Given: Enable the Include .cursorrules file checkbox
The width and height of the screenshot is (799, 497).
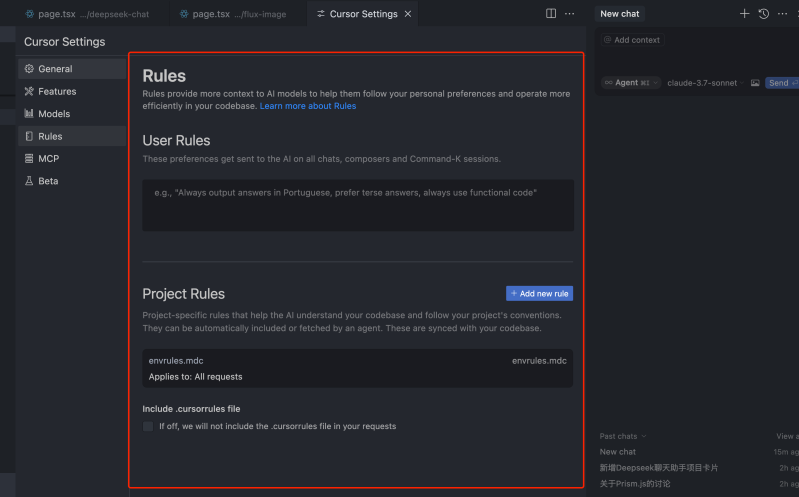Looking at the screenshot, I should 148,426.
